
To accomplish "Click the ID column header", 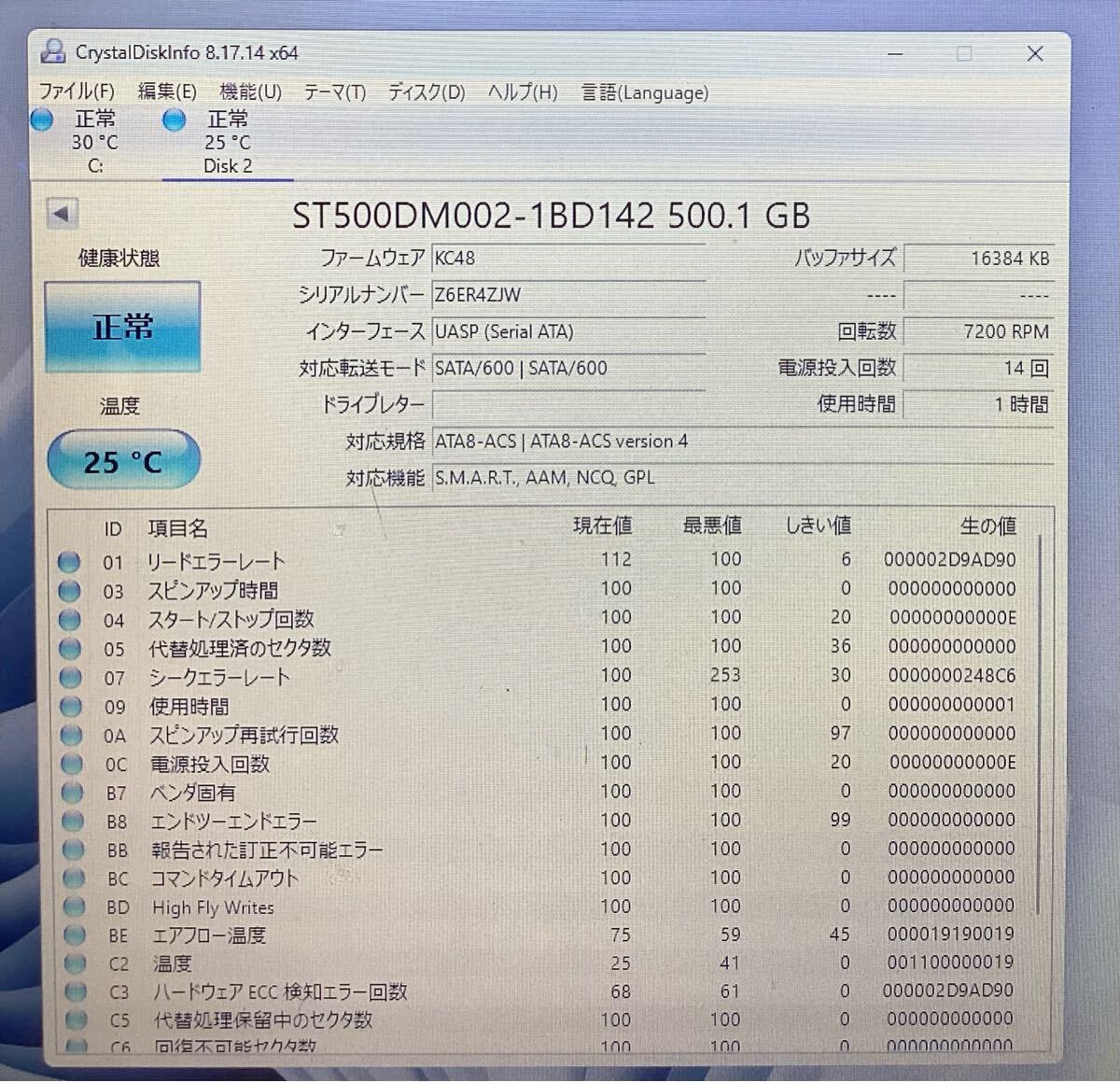I will [113, 528].
